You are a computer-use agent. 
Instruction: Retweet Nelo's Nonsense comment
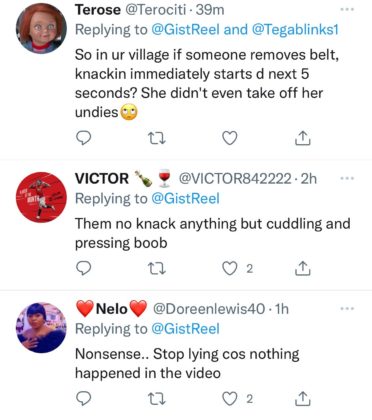coord(157,399)
